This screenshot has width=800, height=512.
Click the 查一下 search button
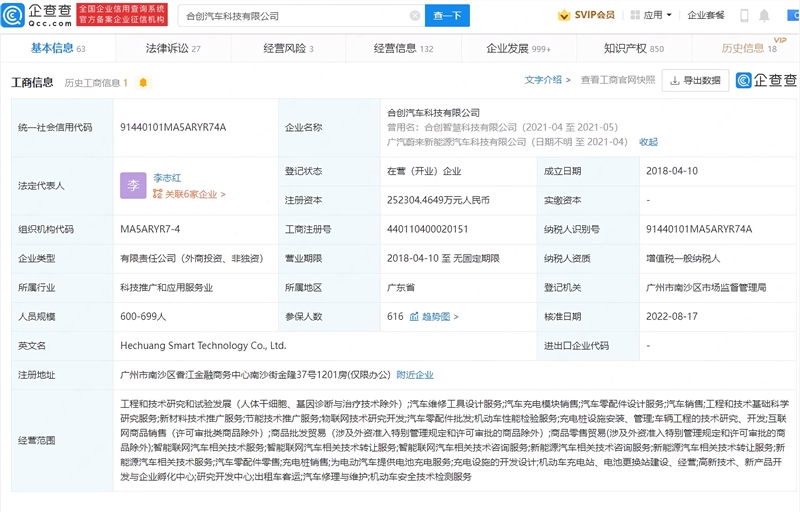447,16
